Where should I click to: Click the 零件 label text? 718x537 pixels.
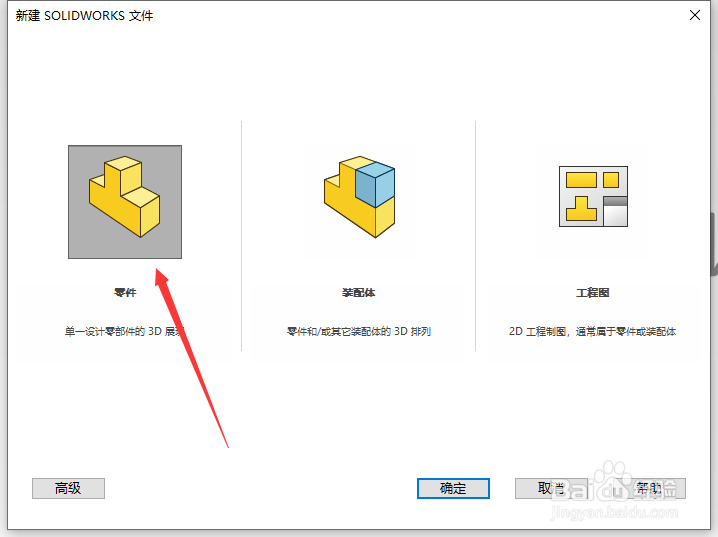pos(125,293)
